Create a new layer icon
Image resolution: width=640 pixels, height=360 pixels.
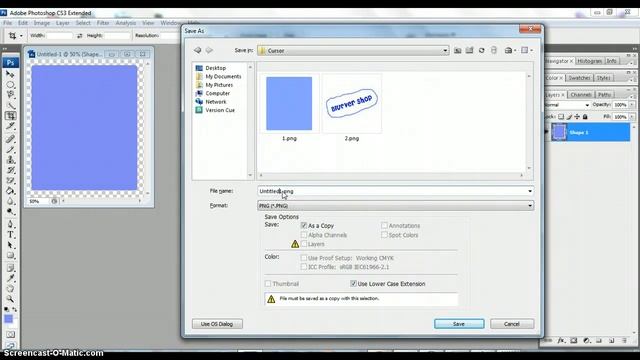[x=611, y=340]
